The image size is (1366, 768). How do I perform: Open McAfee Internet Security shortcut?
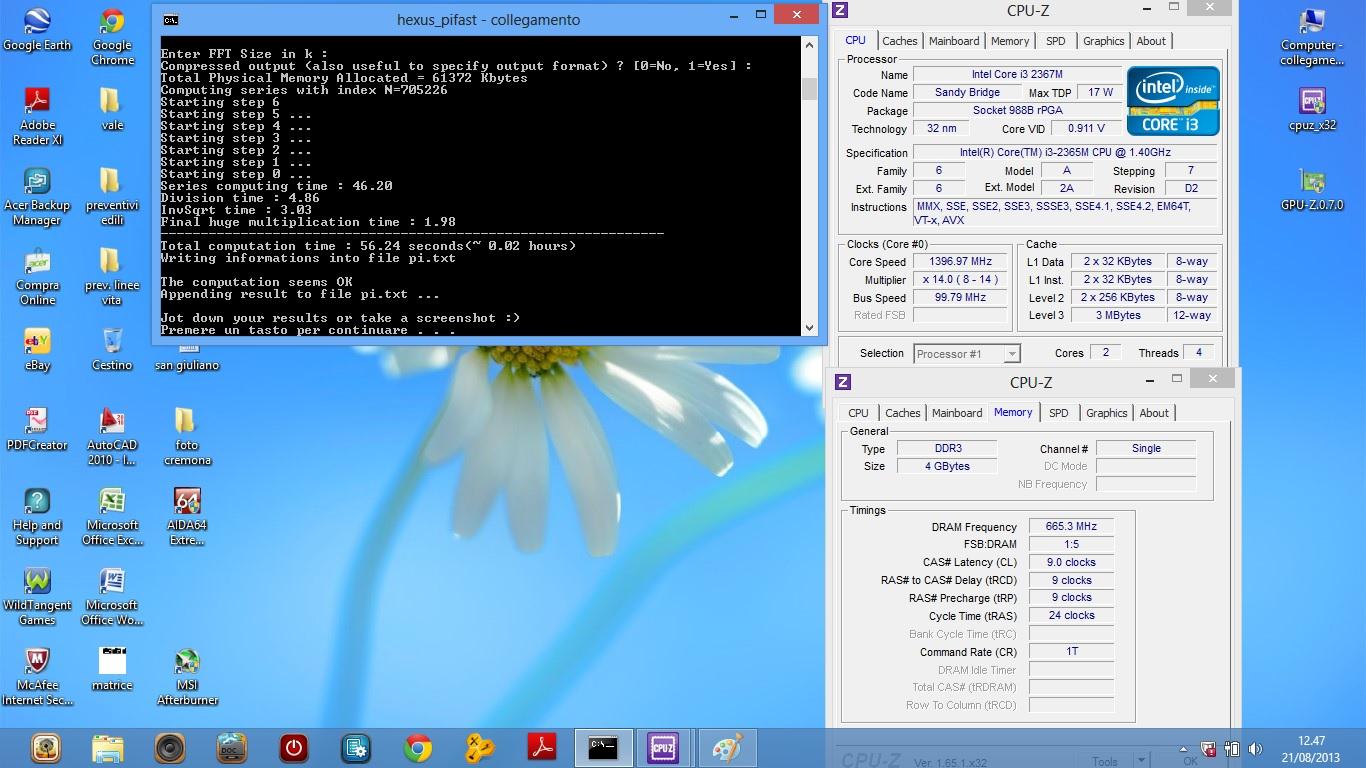[37, 677]
